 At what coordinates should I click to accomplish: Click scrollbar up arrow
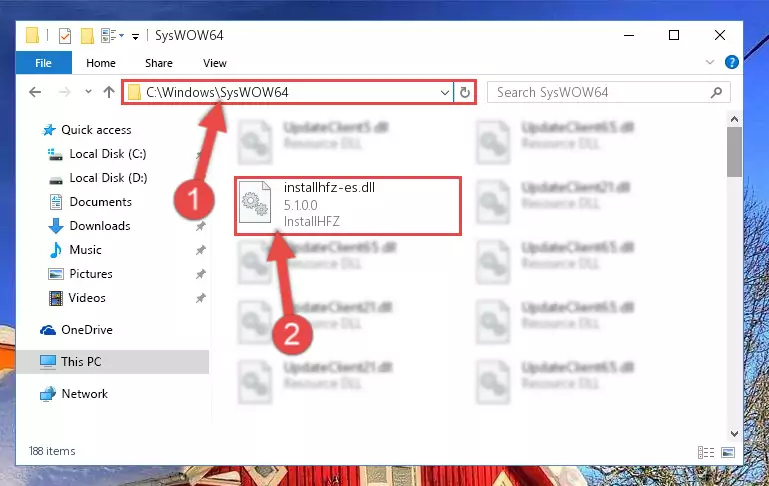coord(734,119)
